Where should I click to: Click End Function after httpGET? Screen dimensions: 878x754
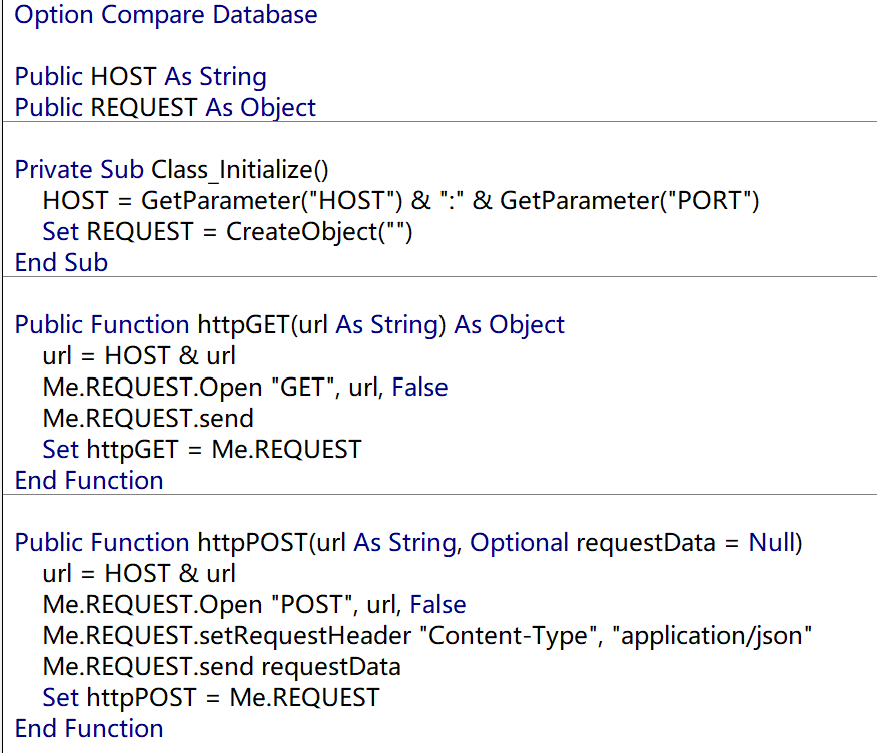pos(89,480)
